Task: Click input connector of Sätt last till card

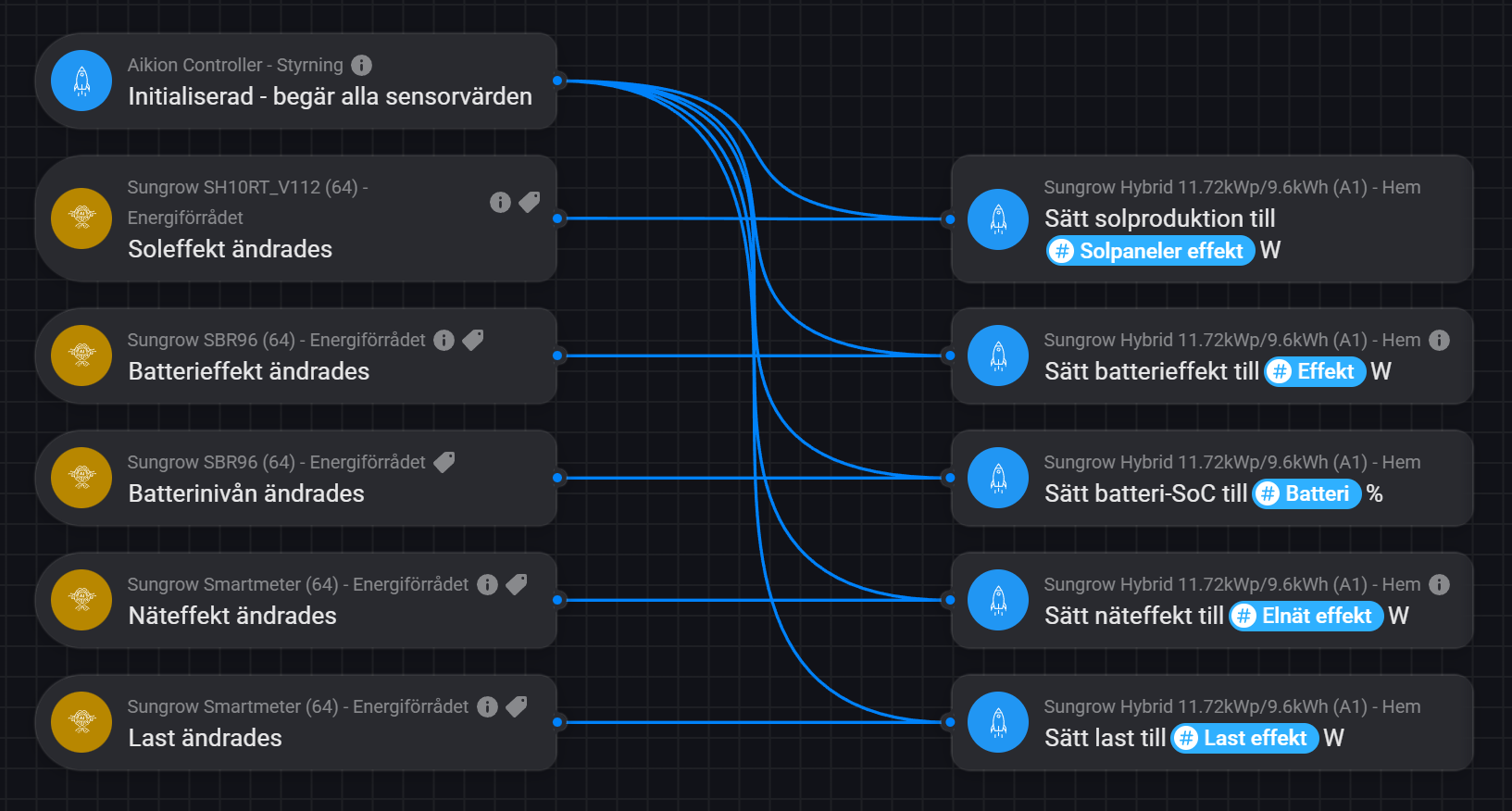Action: pyautogui.click(x=950, y=722)
